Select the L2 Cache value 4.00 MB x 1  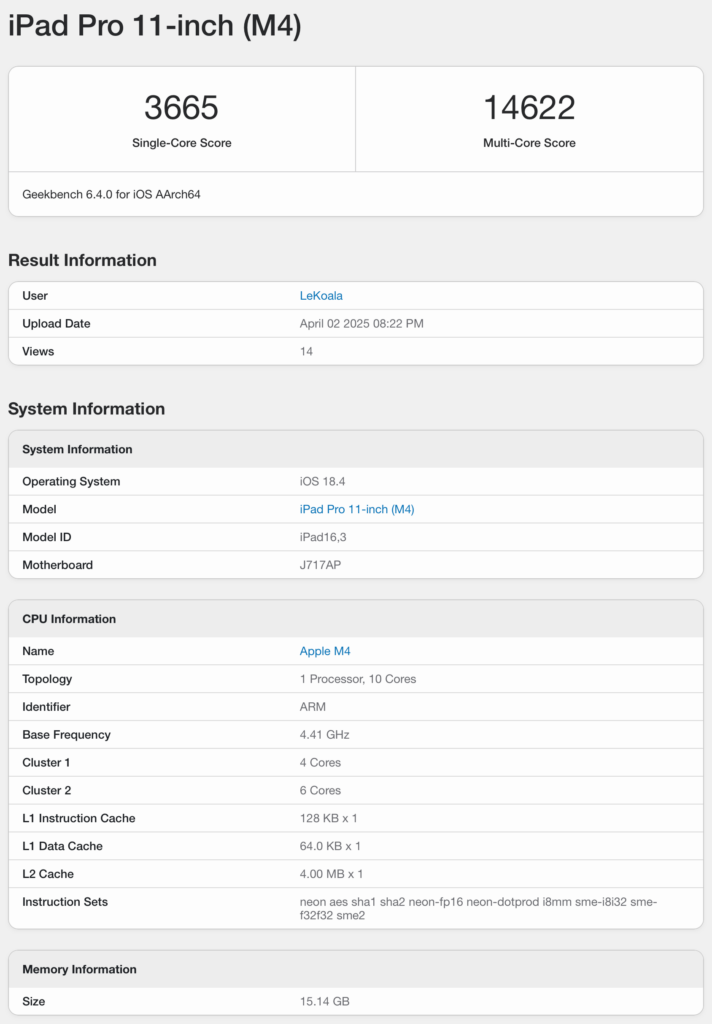tap(331, 874)
